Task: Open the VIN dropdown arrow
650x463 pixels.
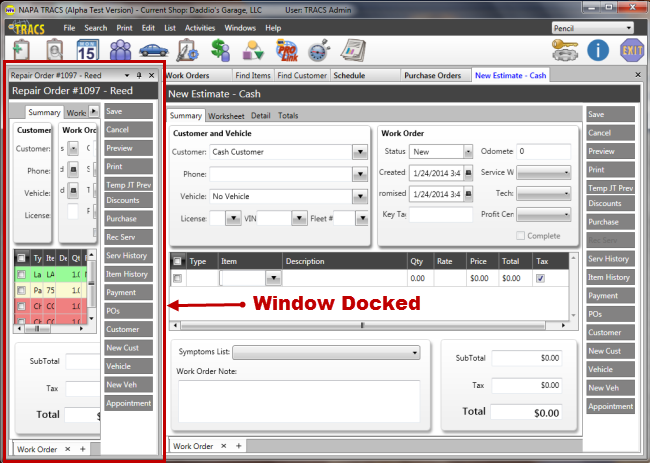Action: (299, 218)
